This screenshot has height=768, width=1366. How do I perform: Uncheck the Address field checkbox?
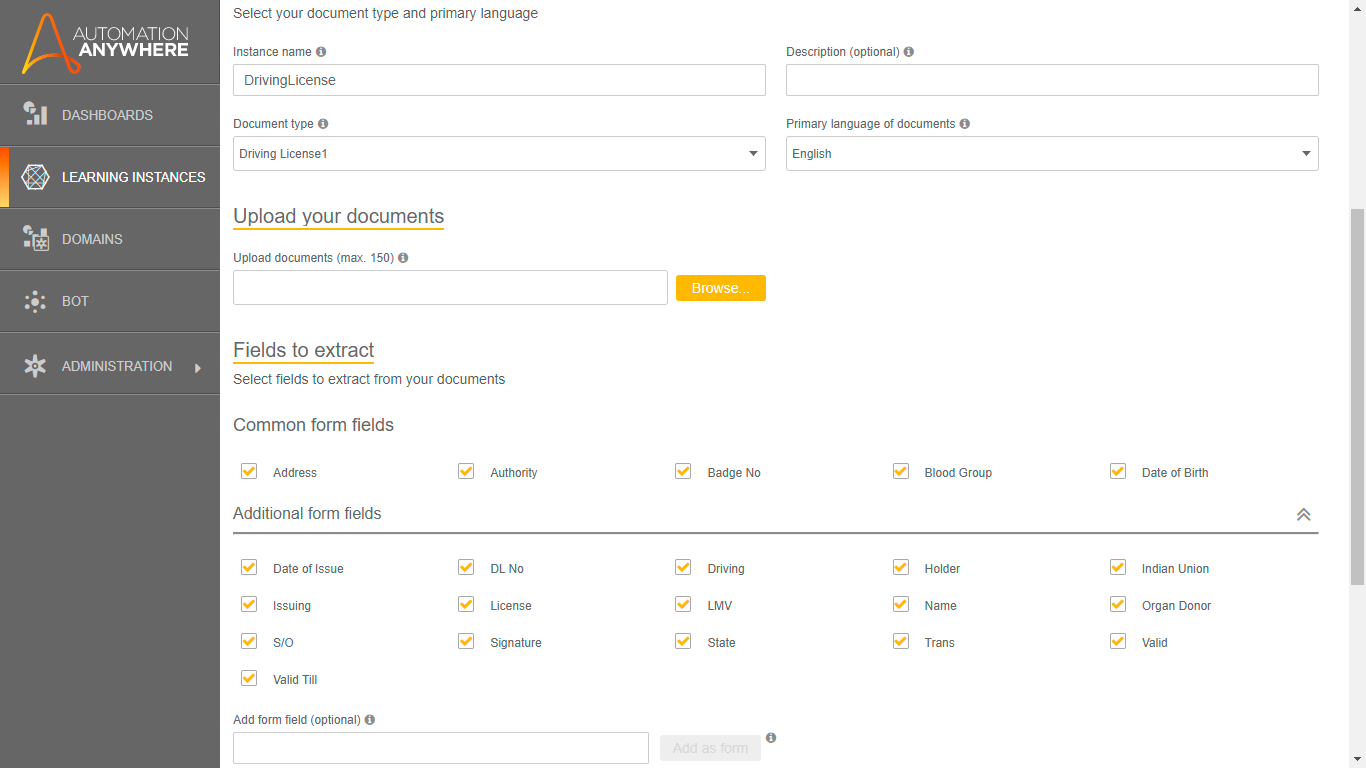(249, 471)
